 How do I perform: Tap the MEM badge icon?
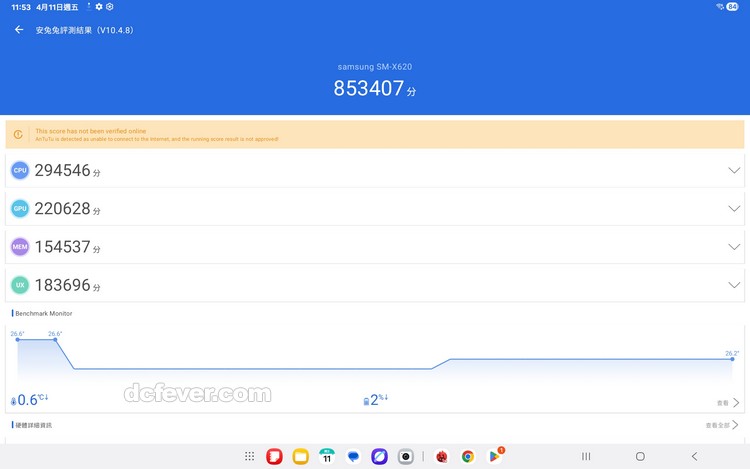coord(20,247)
